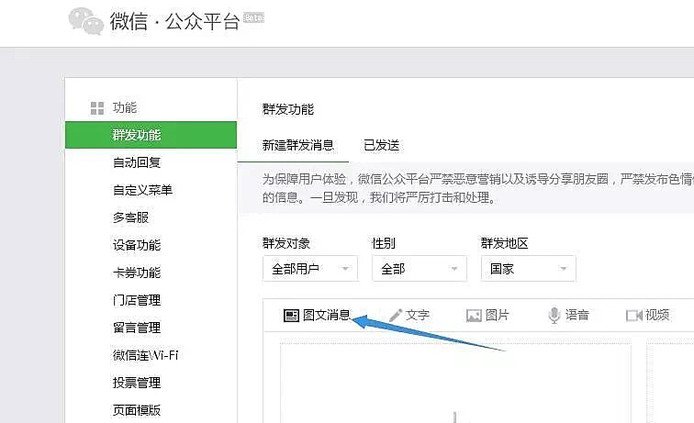The height and width of the screenshot is (423, 694).
Task: Click the 群发对象 label
Action: click(x=286, y=243)
